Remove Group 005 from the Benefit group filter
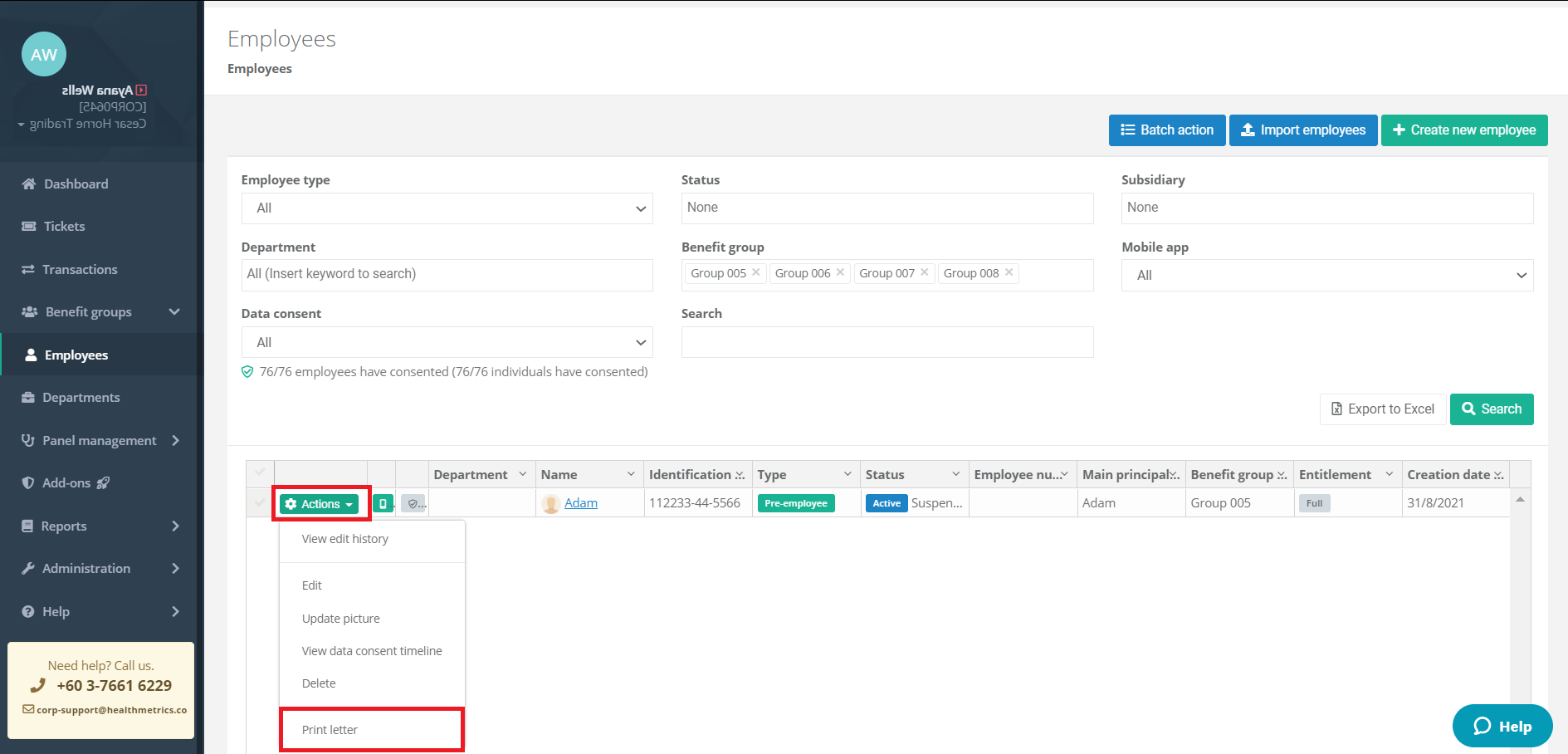1568x754 pixels. [756, 272]
